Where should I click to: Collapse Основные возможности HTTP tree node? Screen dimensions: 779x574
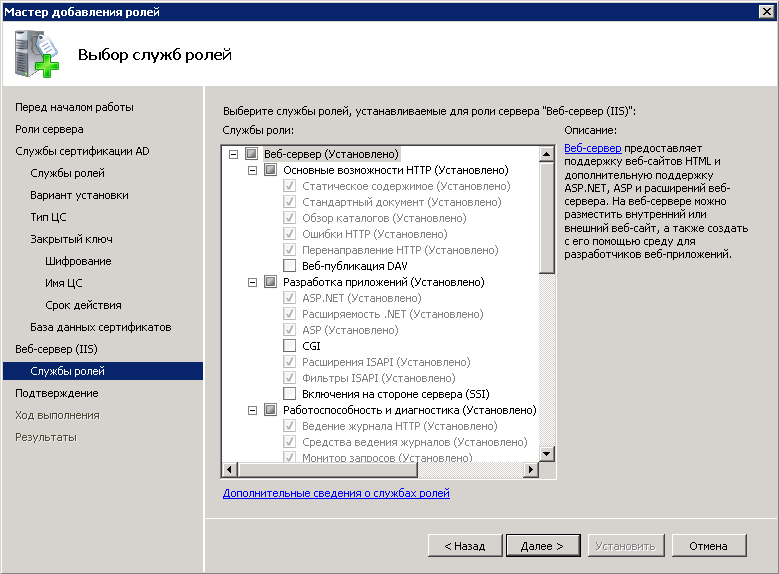tap(252, 170)
